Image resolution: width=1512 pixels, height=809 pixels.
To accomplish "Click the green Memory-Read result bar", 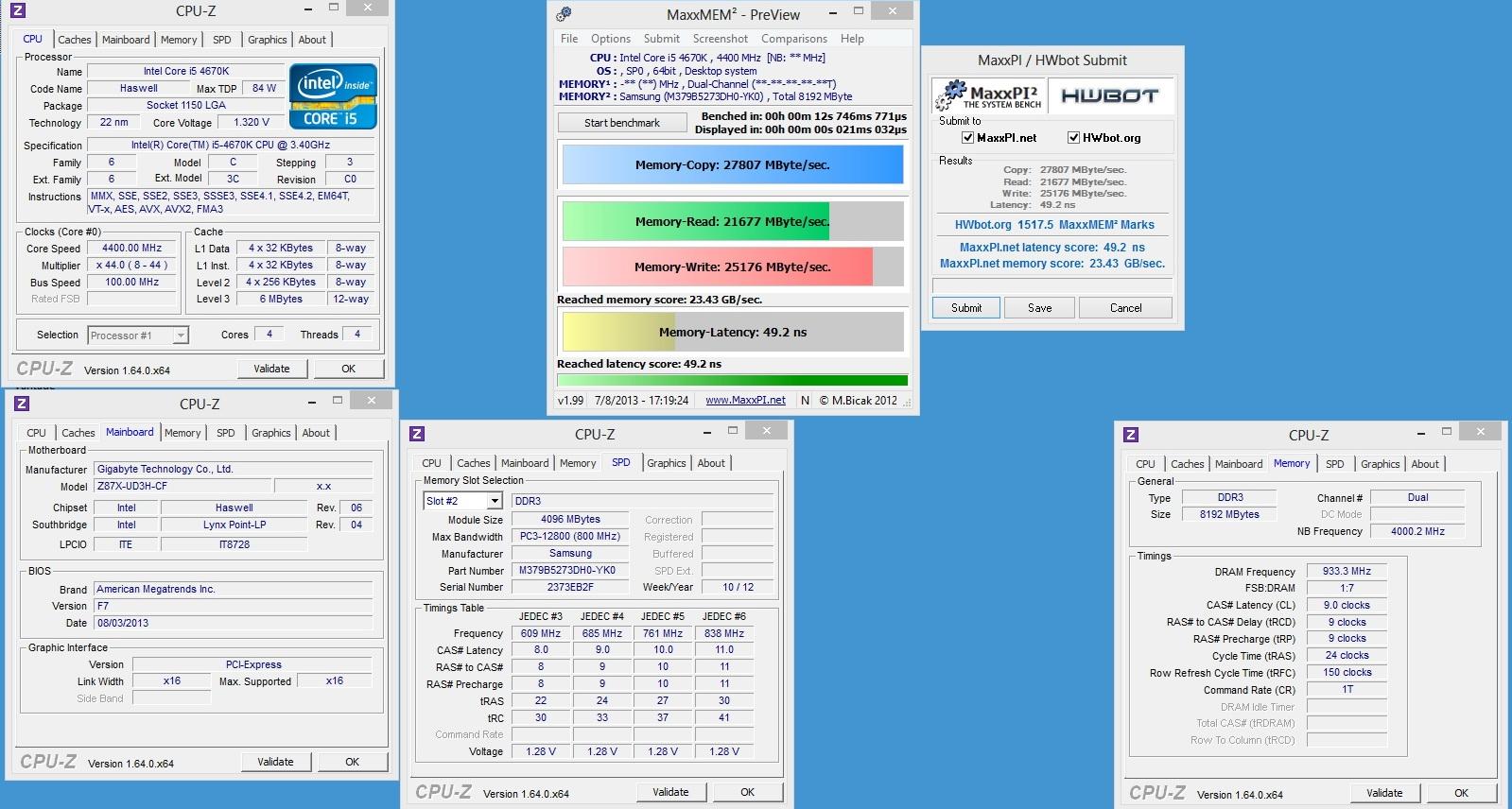I will tap(733, 221).
